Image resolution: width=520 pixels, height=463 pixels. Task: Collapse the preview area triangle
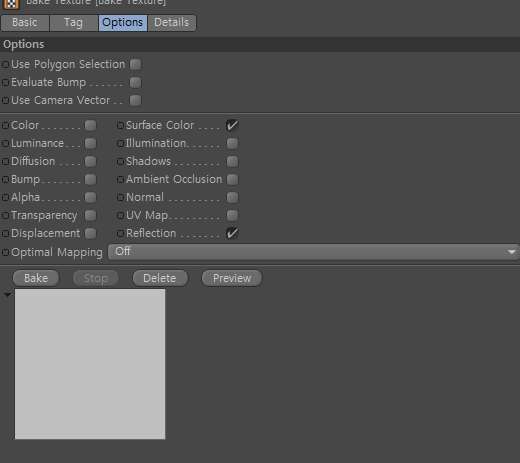click(x=7, y=294)
